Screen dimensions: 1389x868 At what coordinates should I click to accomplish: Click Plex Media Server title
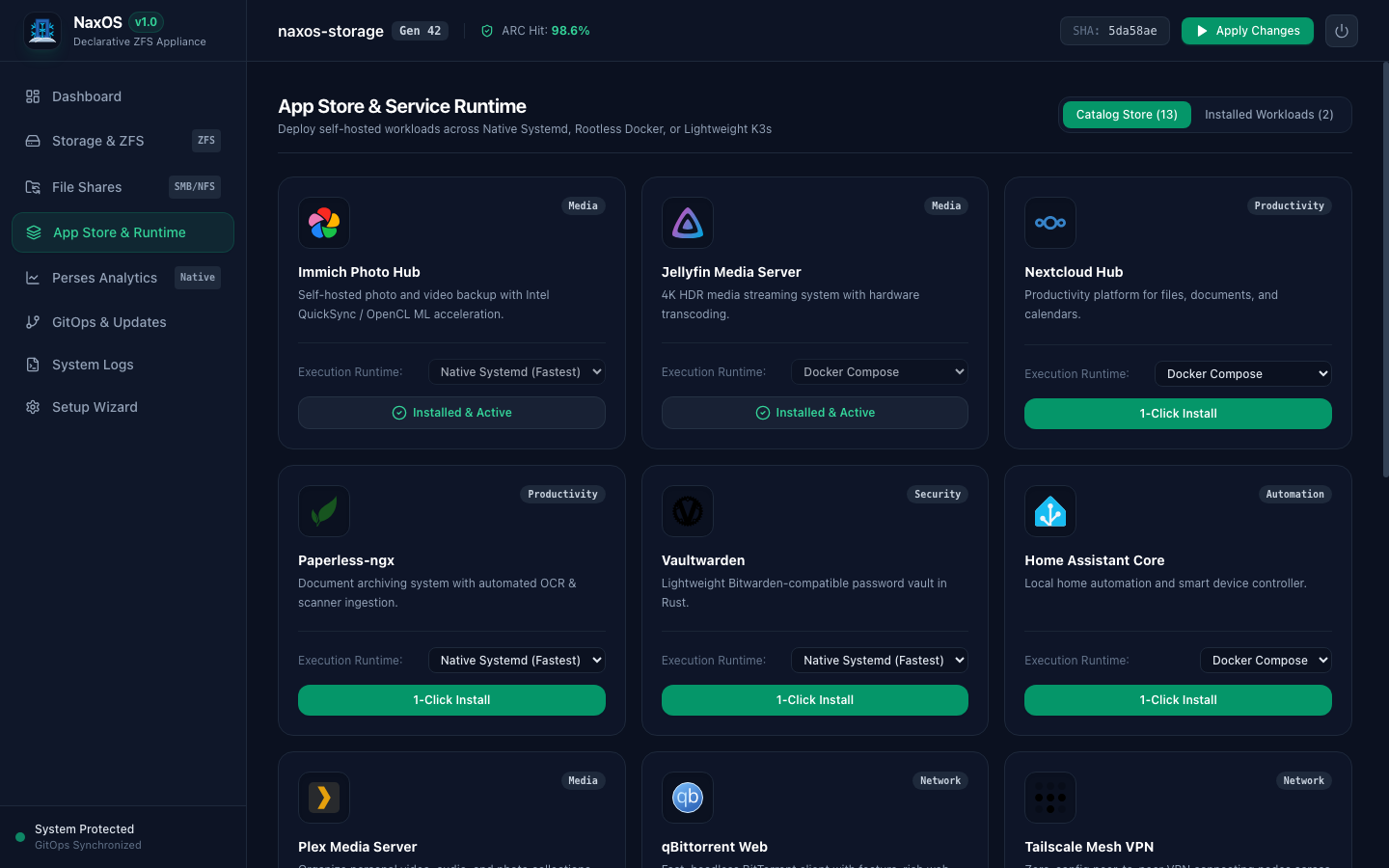[358, 847]
